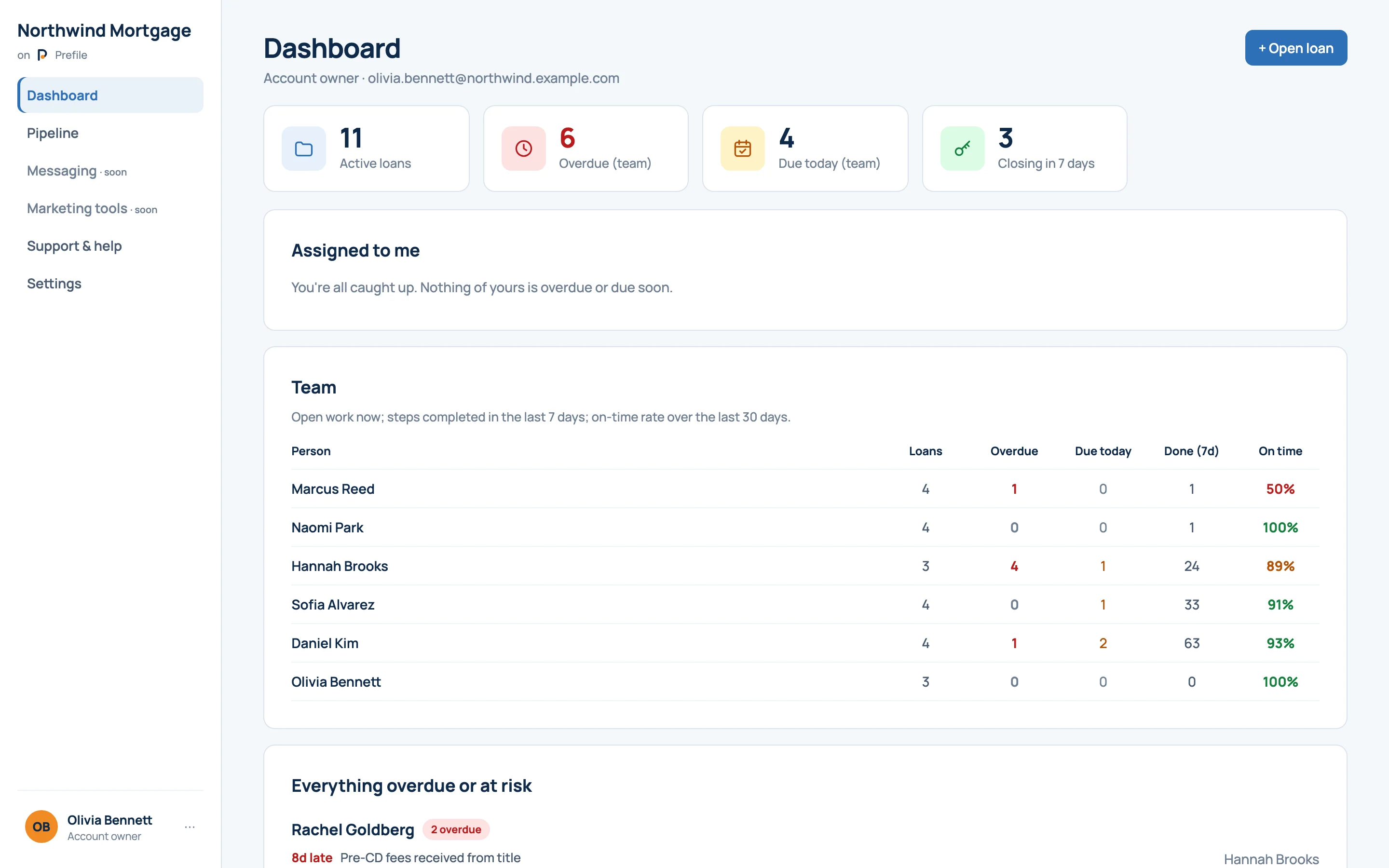
Task: Click the folder icon on Active loans card
Action: pos(304,149)
